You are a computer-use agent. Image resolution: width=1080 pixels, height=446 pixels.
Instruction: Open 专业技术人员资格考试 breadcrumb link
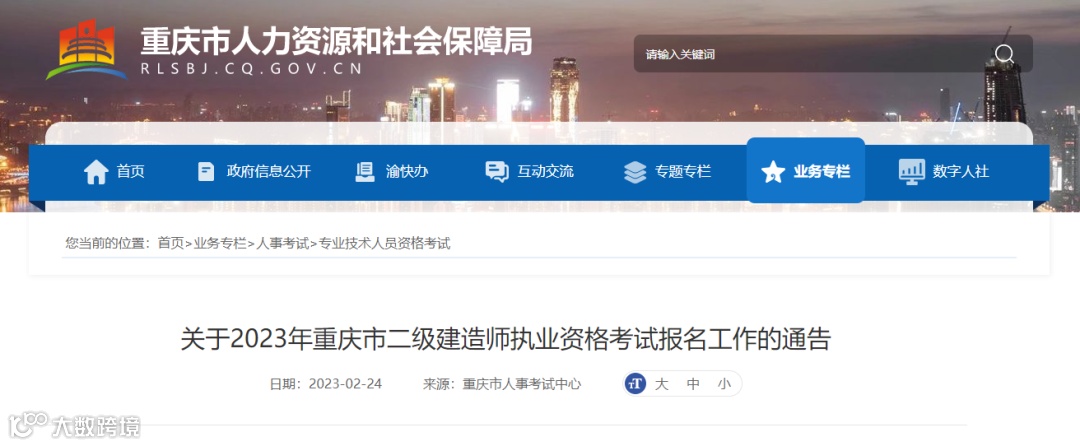click(x=384, y=243)
